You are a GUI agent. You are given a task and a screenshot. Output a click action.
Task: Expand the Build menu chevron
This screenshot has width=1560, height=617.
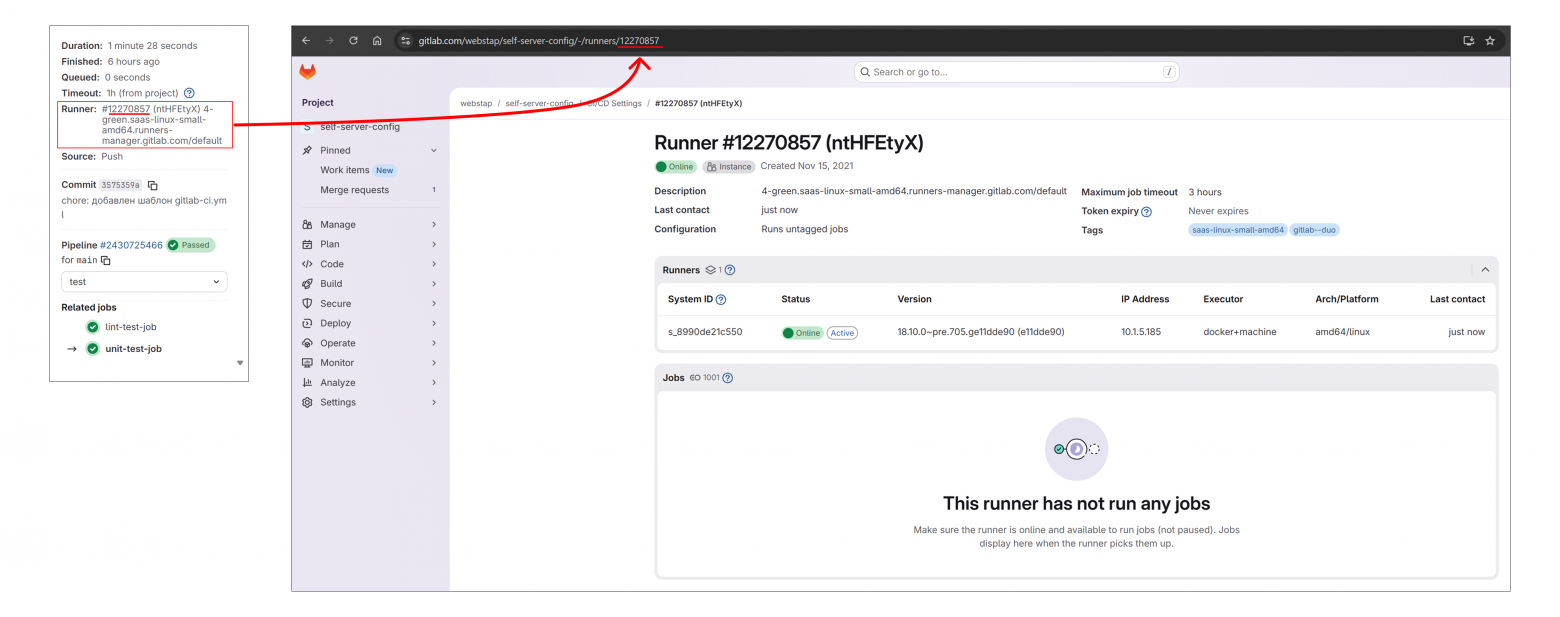click(434, 284)
